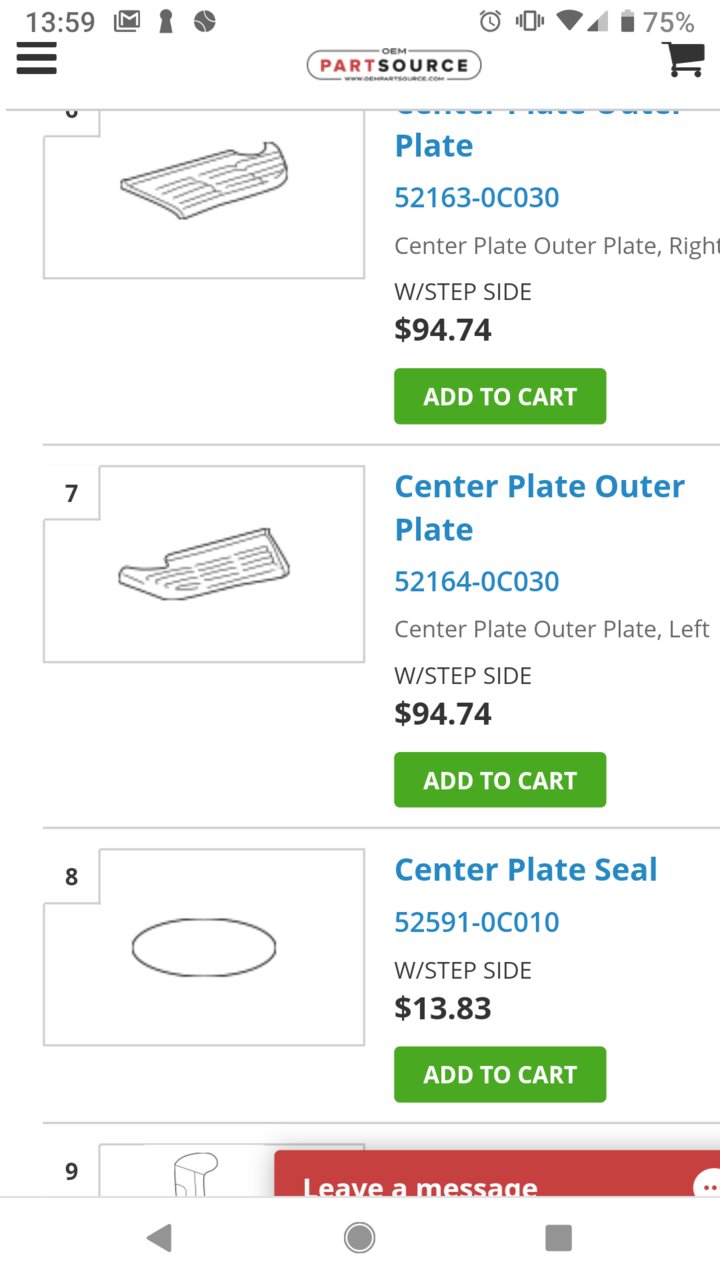Image resolution: width=720 pixels, height=1280 pixels.
Task: Add part 52164-0C030 to cart
Action: (x=500, y=780)
